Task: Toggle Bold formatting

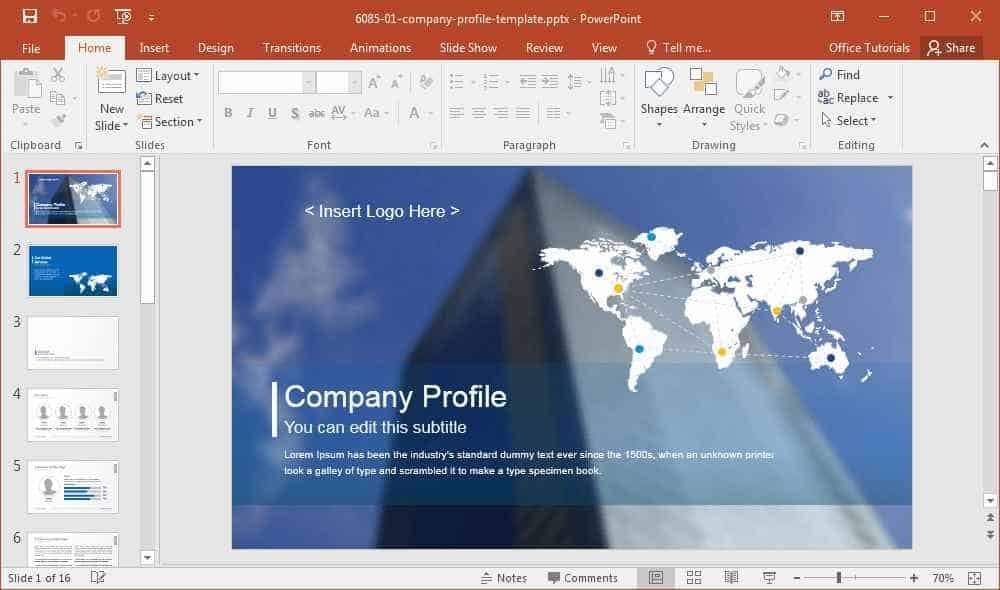Action: (228, 113)
